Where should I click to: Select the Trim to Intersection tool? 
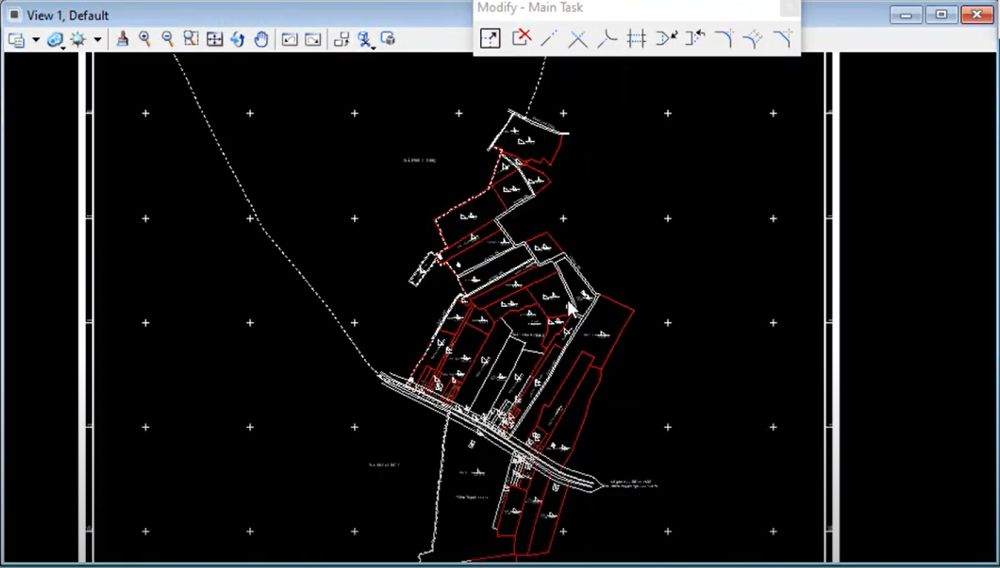(578, 38)
